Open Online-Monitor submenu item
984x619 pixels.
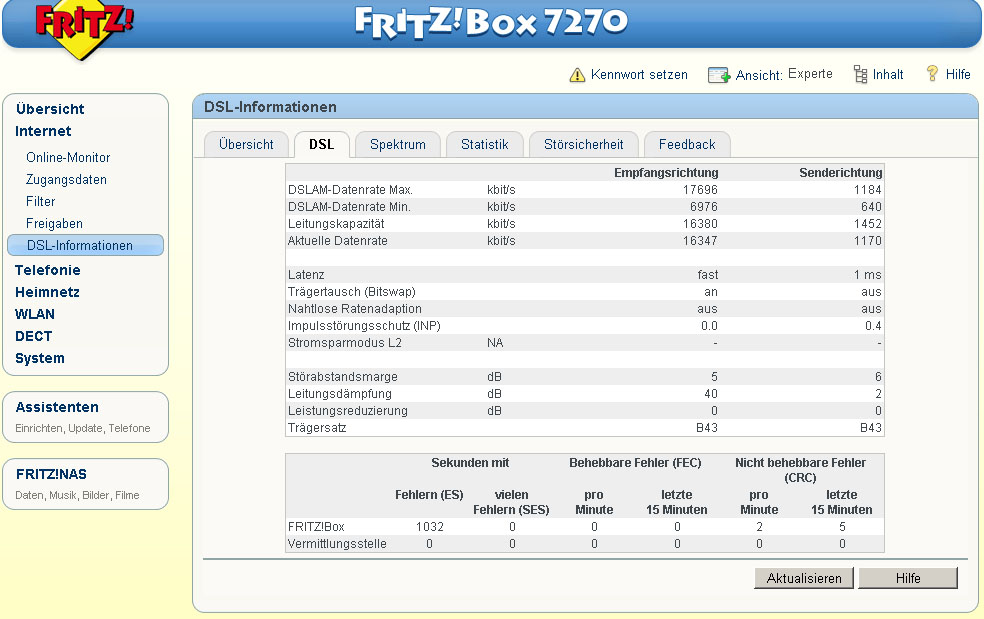click(x=68, y=158)
